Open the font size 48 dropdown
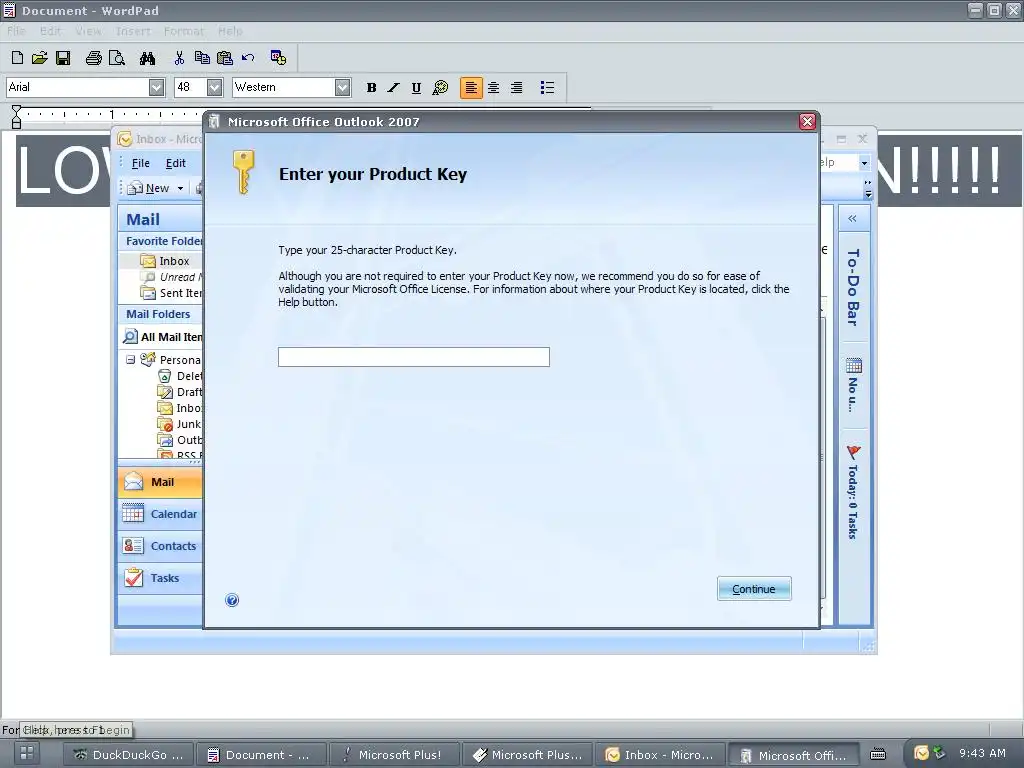Image resolution: width=1024 pixels, height=768 pixels. pos(215,88)
